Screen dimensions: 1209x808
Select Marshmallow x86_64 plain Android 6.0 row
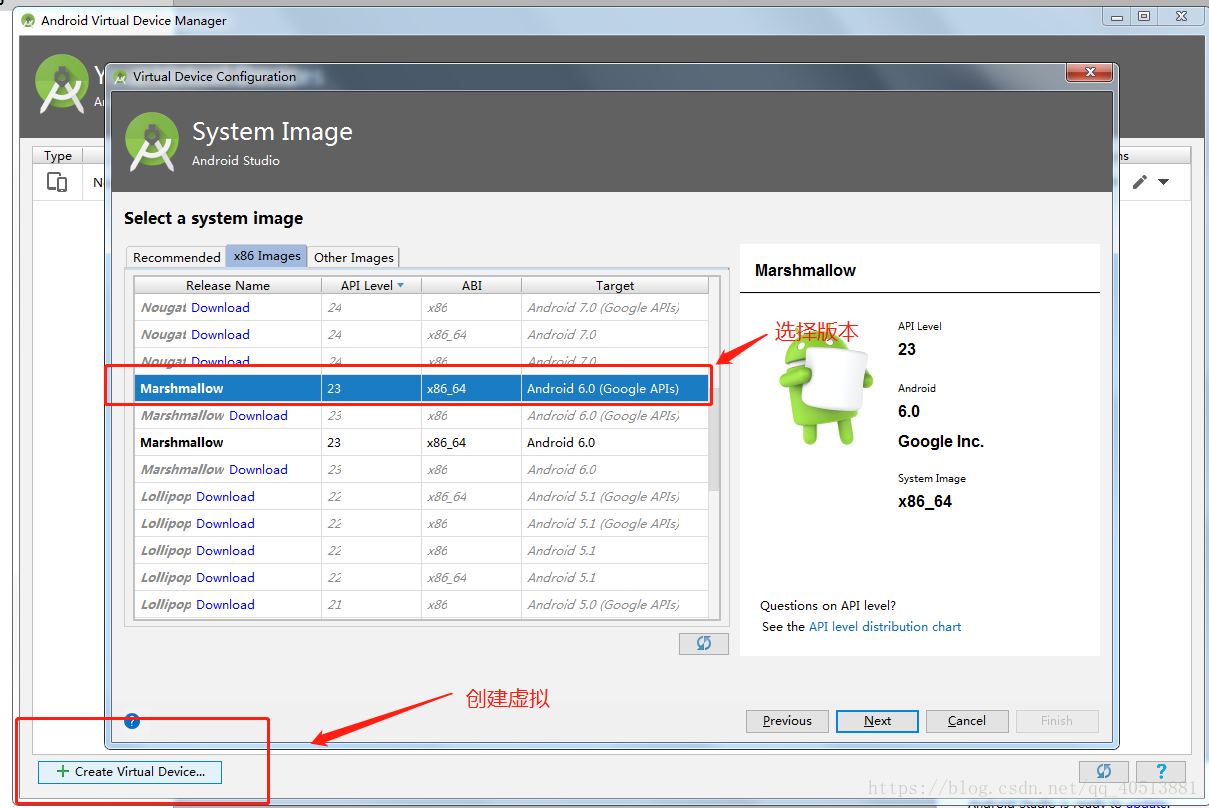[x=421, y=442]
